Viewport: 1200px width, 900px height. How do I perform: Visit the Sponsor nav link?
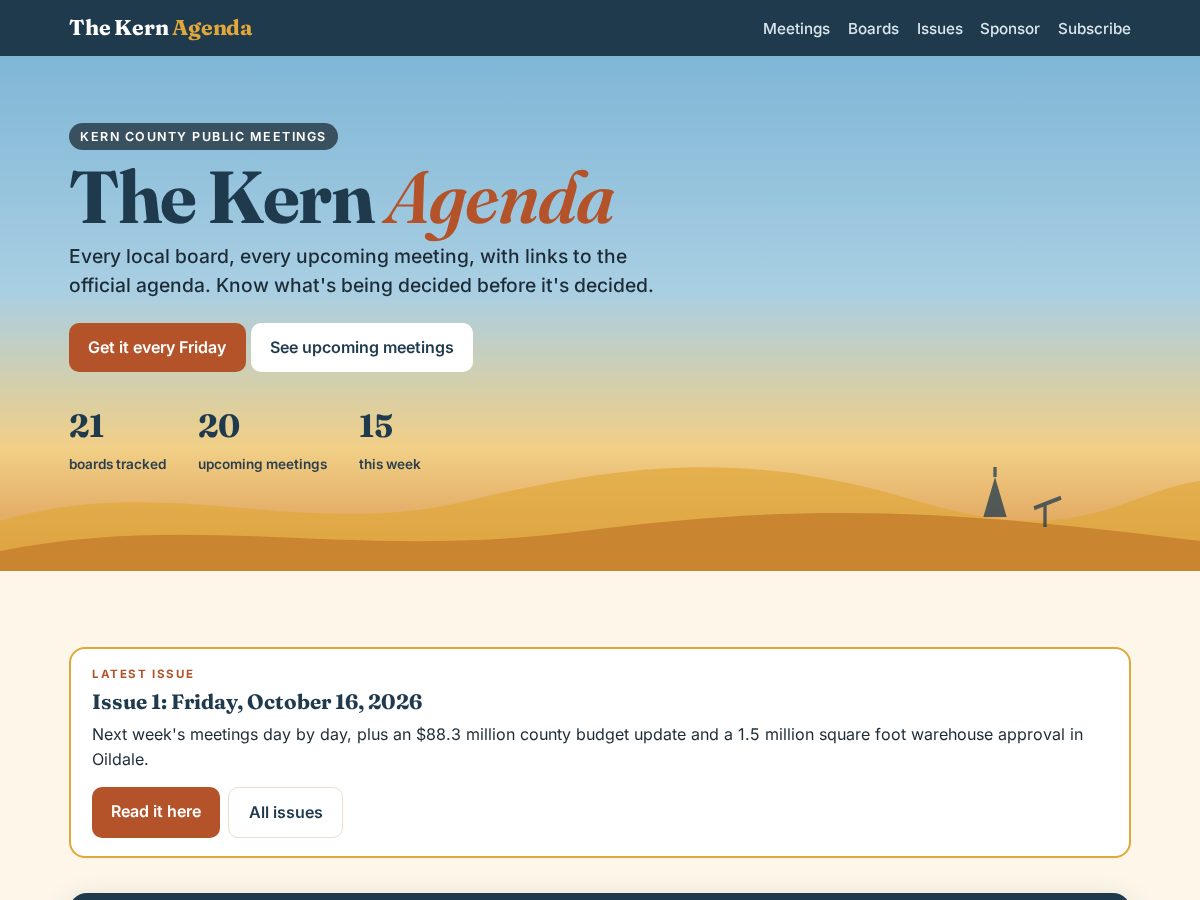pos(1010,29)
